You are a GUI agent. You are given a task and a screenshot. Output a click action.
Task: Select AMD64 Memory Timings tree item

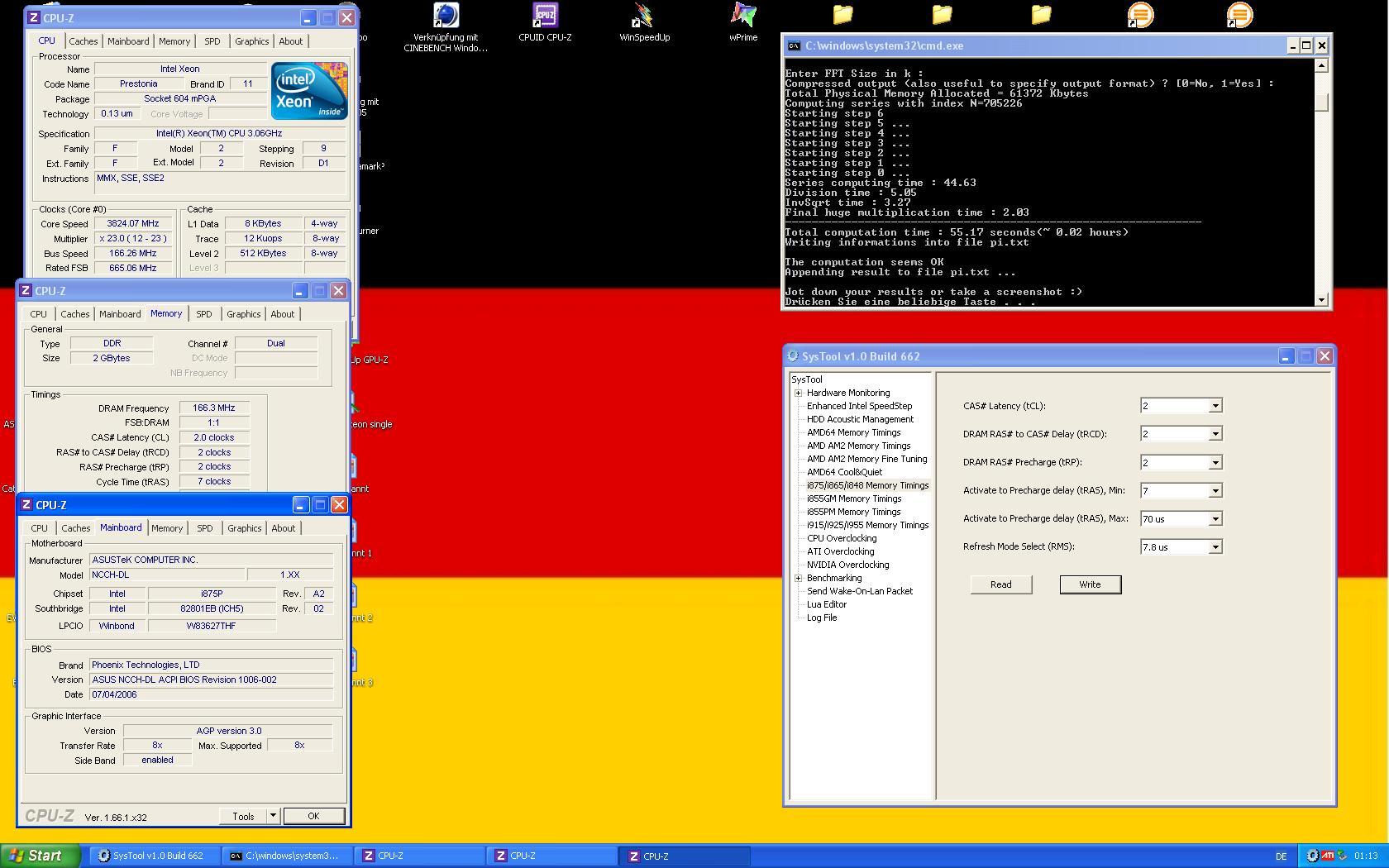click(x=853, y=432)
